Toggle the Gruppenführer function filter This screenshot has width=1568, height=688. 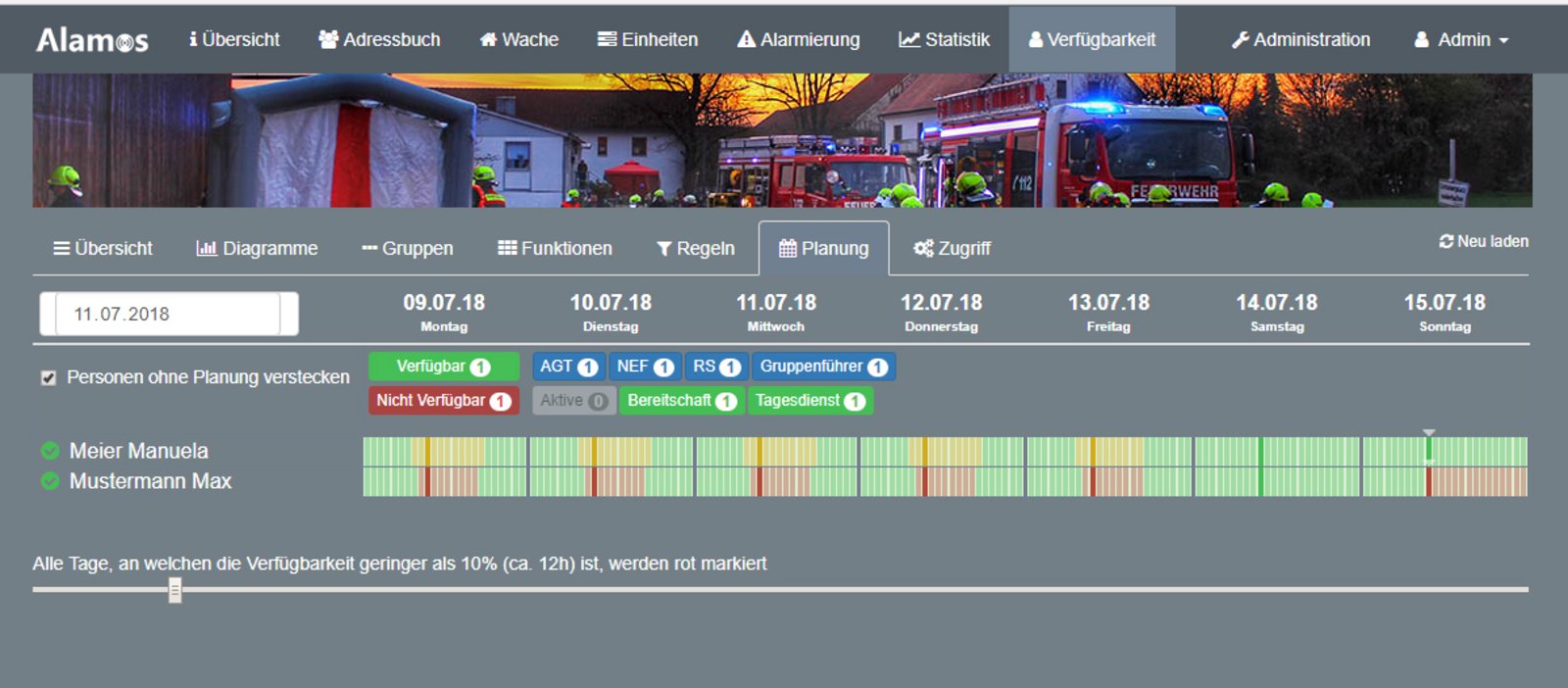tap(822, 367)
